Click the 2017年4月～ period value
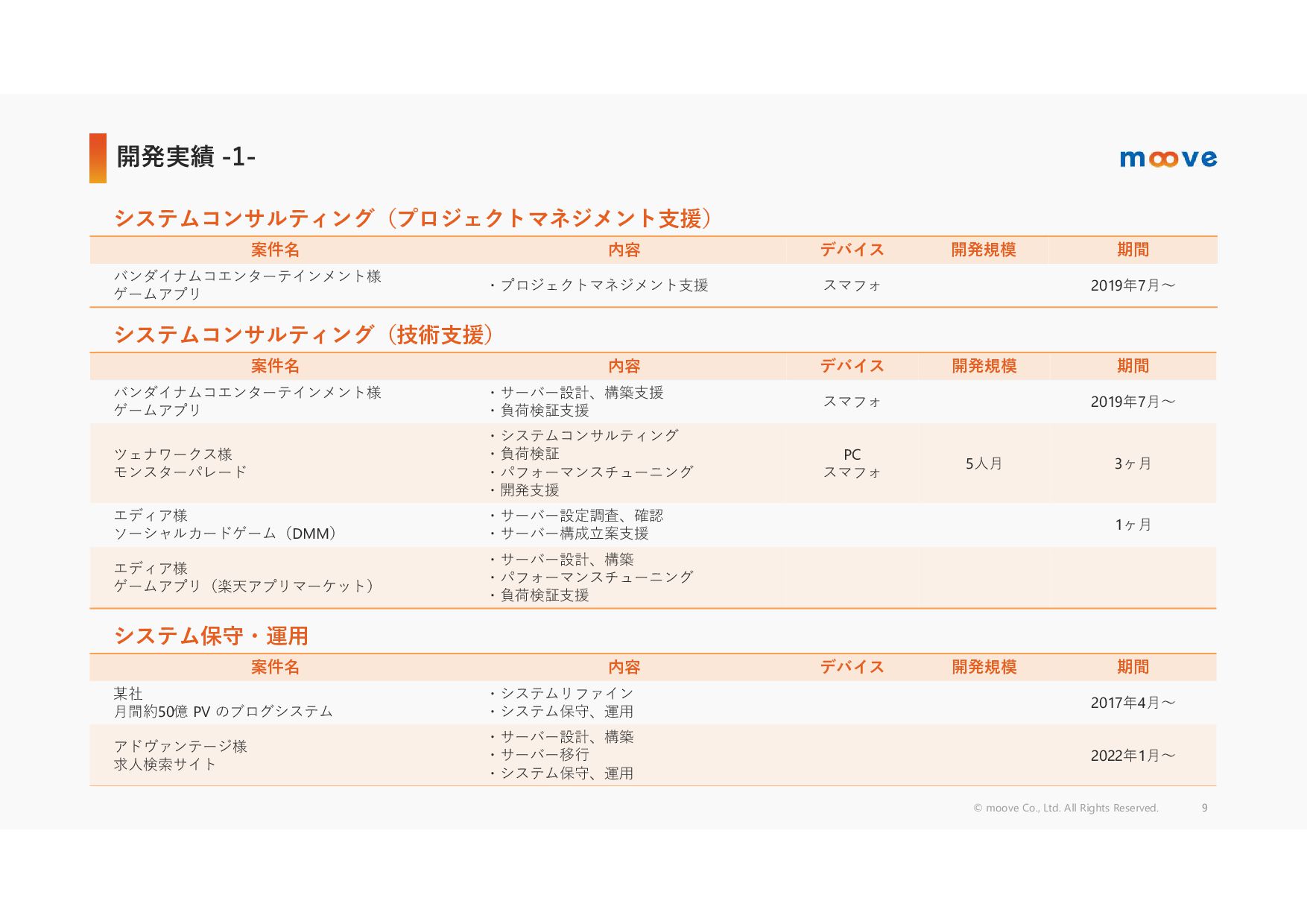1307x924 pixels. tap(1133, 703)
